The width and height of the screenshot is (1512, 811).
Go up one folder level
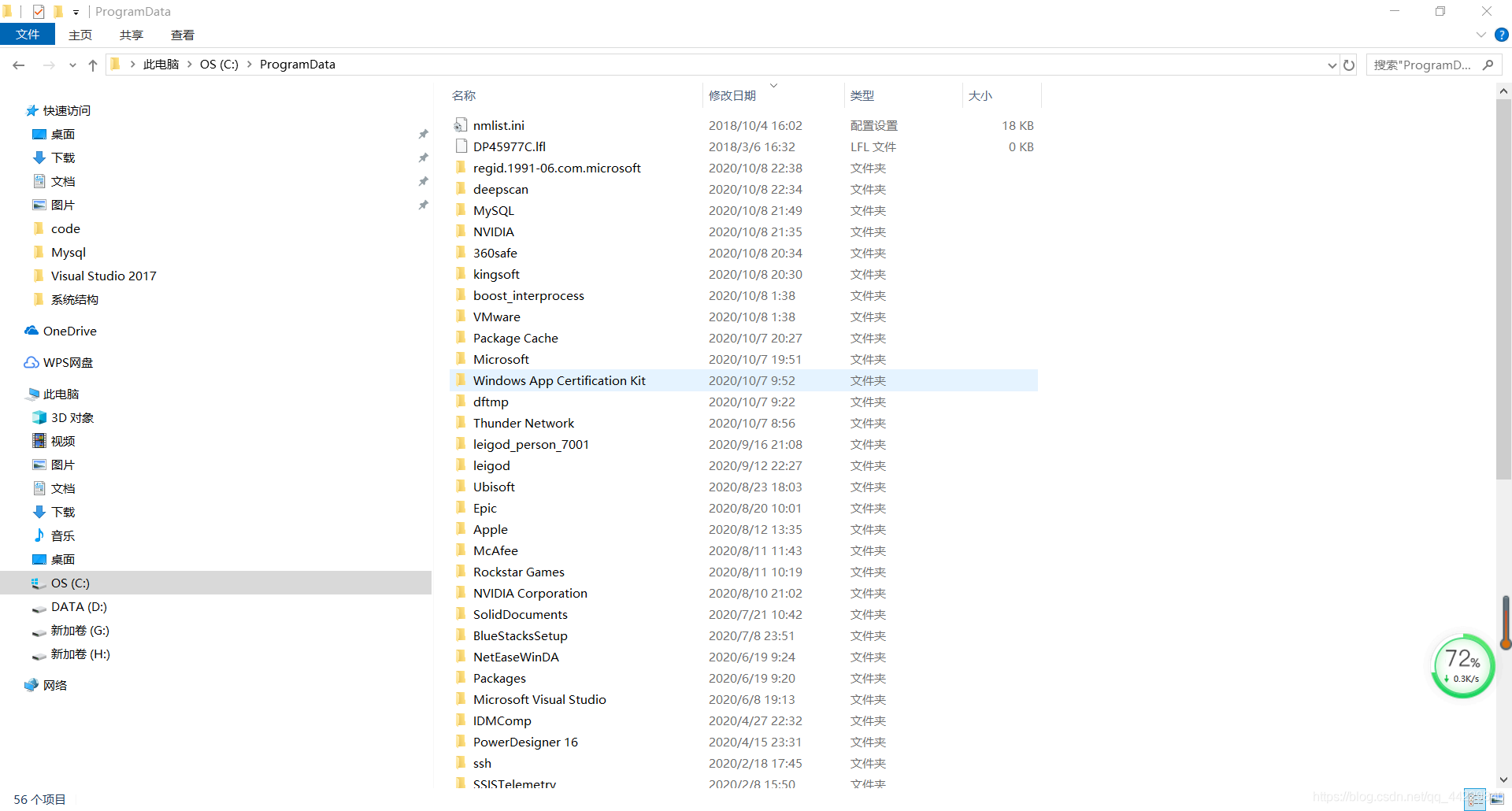pyautogui.click(x=93, y=65)
